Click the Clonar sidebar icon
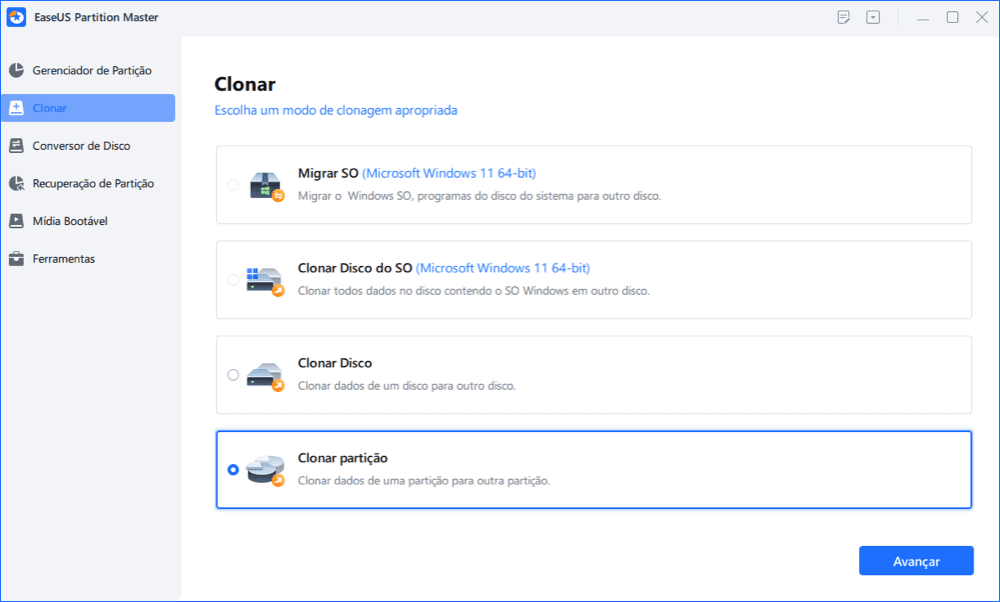Image resolution: width=1000 pixels, height=602 pixels. 17,108
